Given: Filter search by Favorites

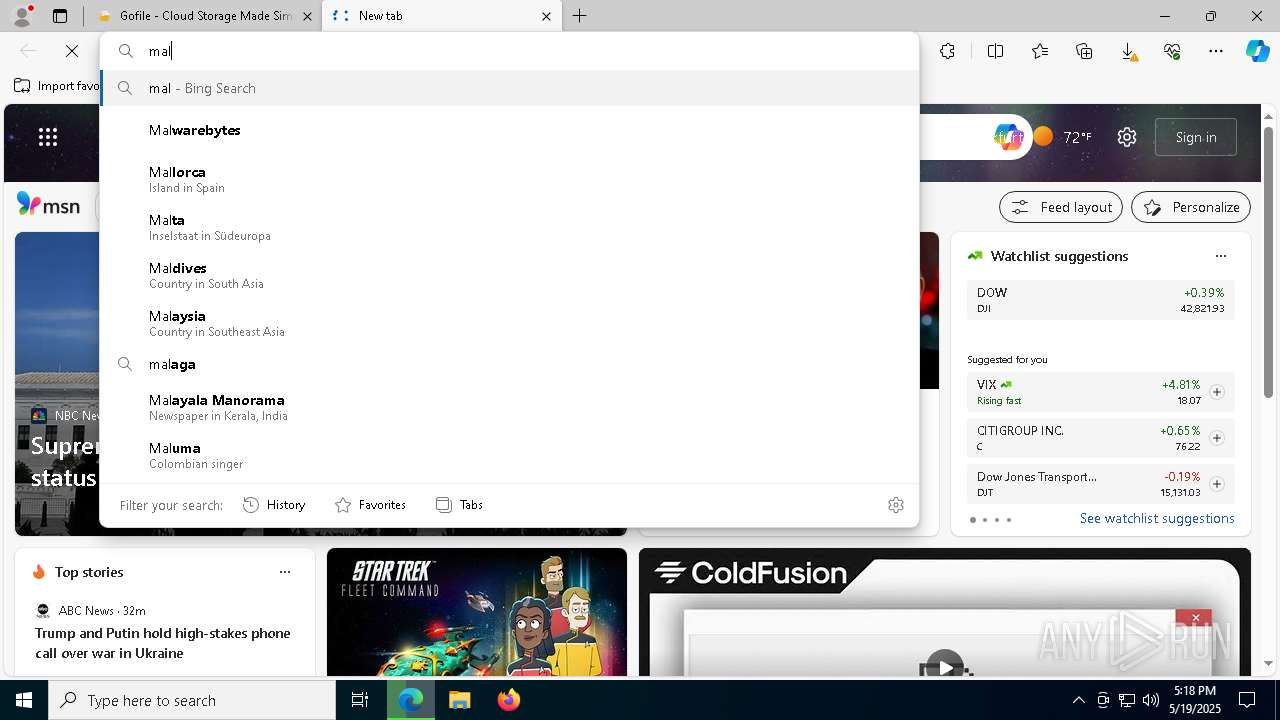Looking at the screenshot, I should (x=370, y=505).
